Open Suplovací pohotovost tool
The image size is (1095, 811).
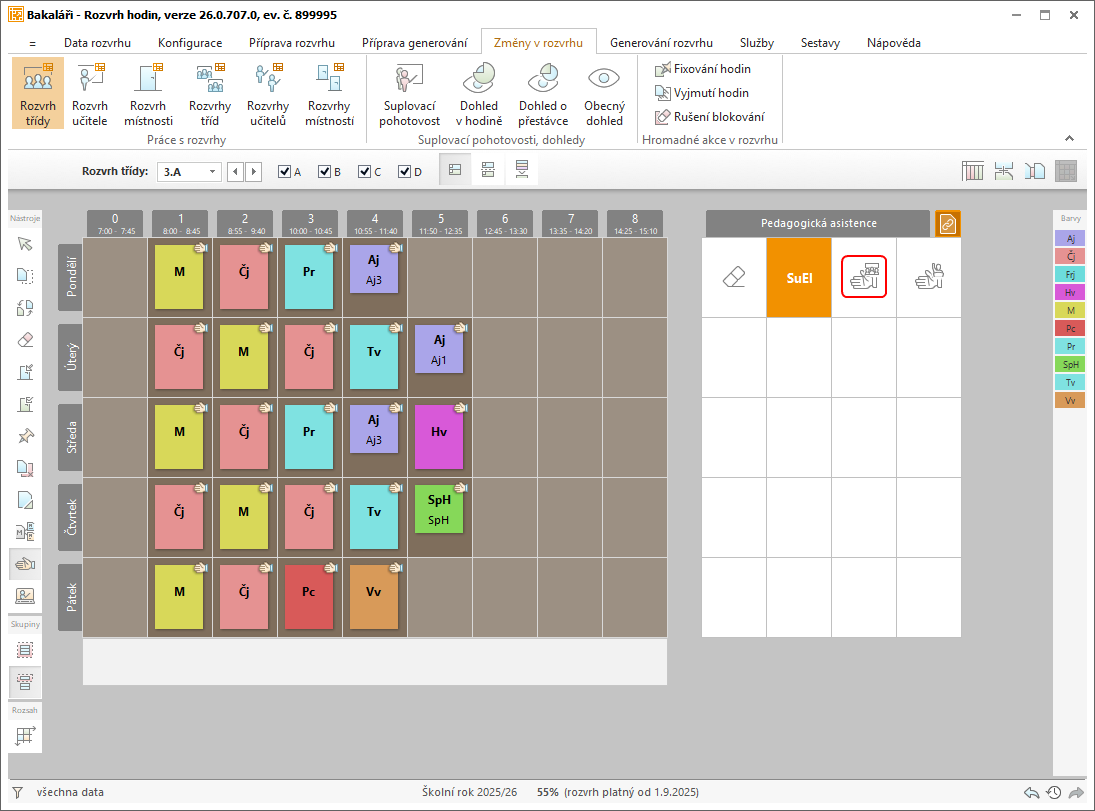(x=409, y=94)
